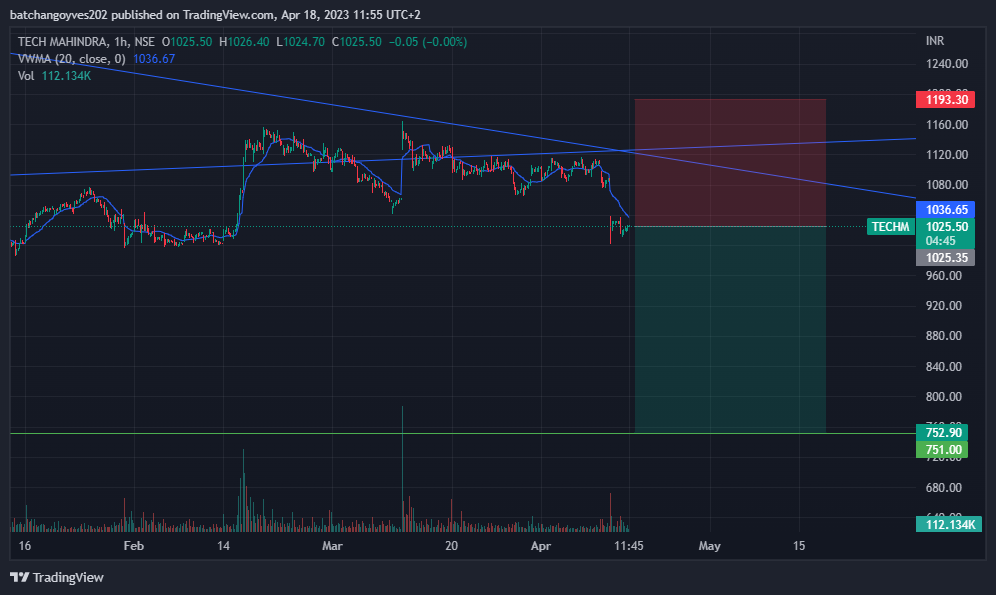Viewport: 996px width, 595px height.
Task: Click the 1160.00 price axis tick
Action: [x=946, y=124]
